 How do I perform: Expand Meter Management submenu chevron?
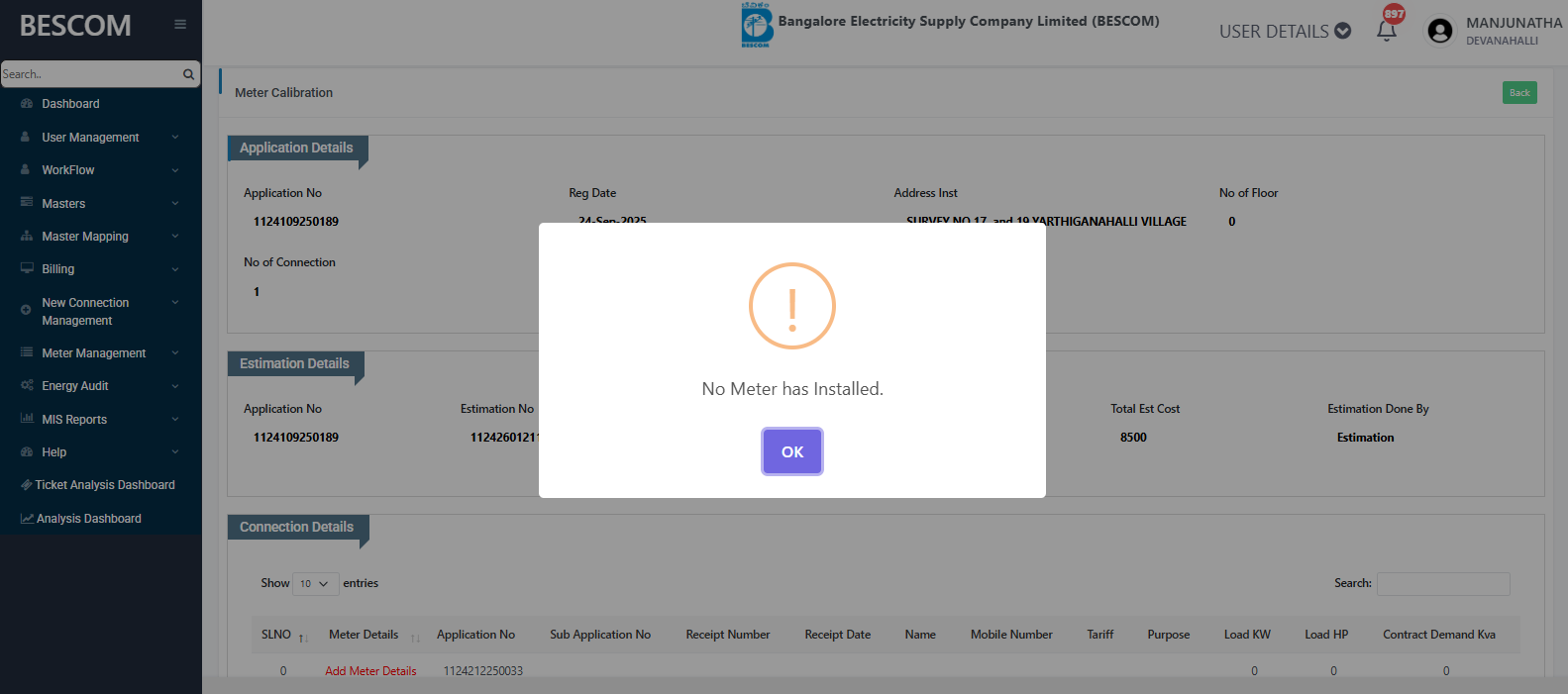[175, 352]
